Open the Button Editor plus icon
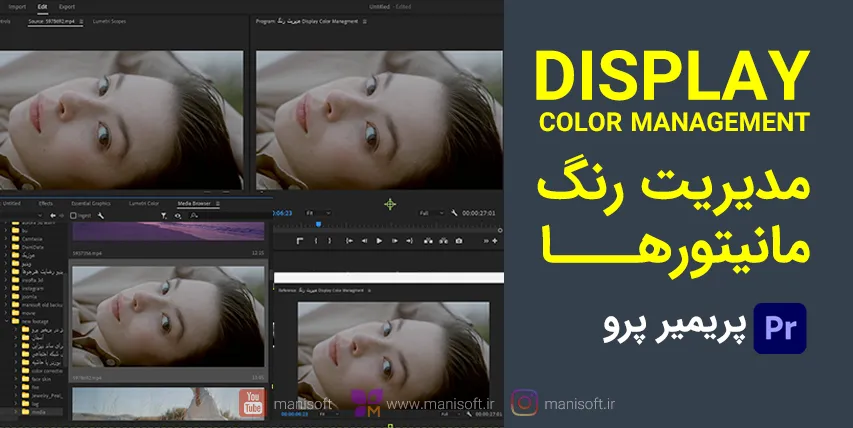The height and width of the screenshot is (428, 853). 495,241
